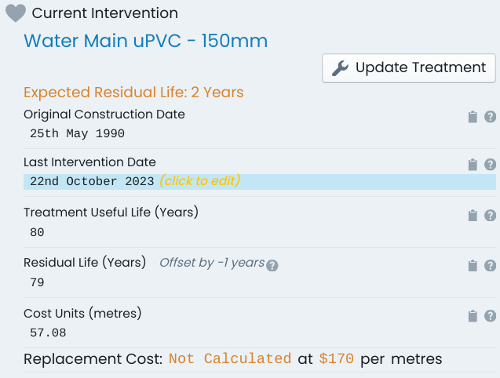Click clipboard icon for Treatment Useful Life

[473, 215]
